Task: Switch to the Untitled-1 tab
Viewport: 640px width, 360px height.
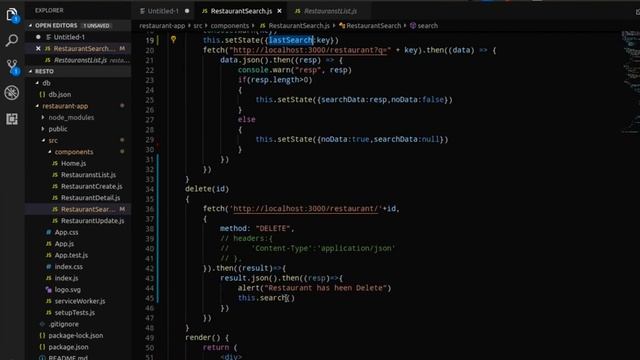Action: pos(163,11)
